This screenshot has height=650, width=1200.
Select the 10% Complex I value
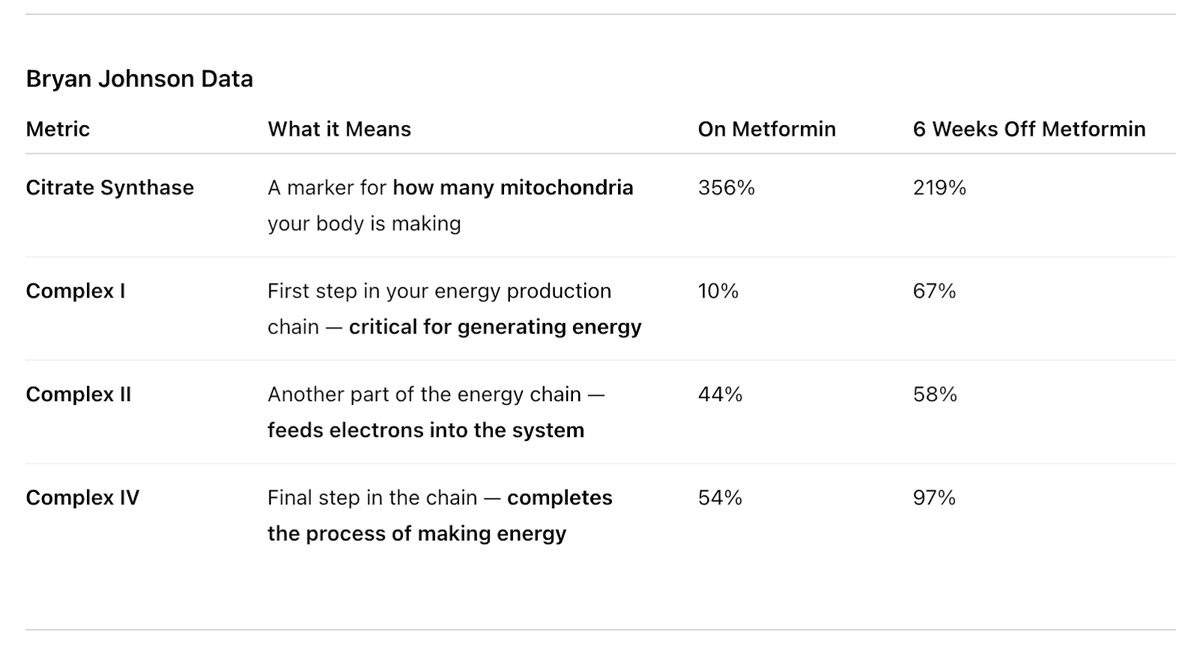[718, 291]
